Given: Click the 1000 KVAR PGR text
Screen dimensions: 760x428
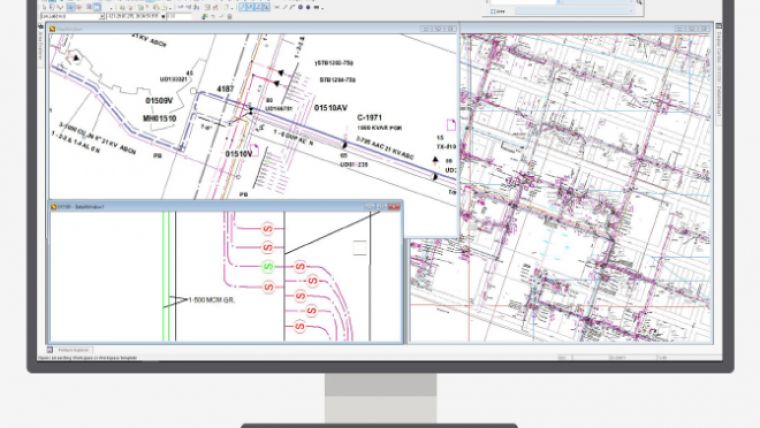Looking at the screenshot, I should coord(380,128).
